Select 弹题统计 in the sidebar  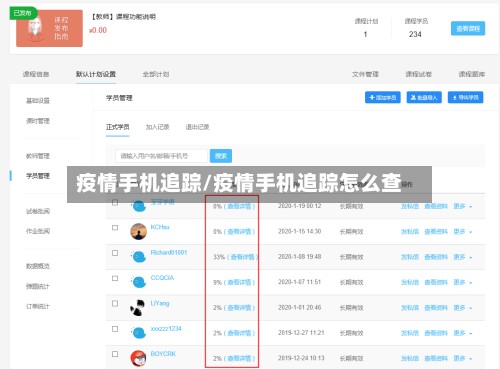point(38,286)
